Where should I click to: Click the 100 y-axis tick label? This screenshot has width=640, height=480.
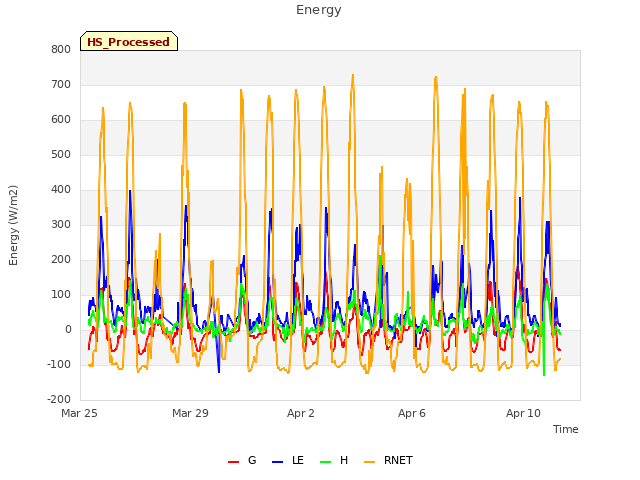(61, 295)
